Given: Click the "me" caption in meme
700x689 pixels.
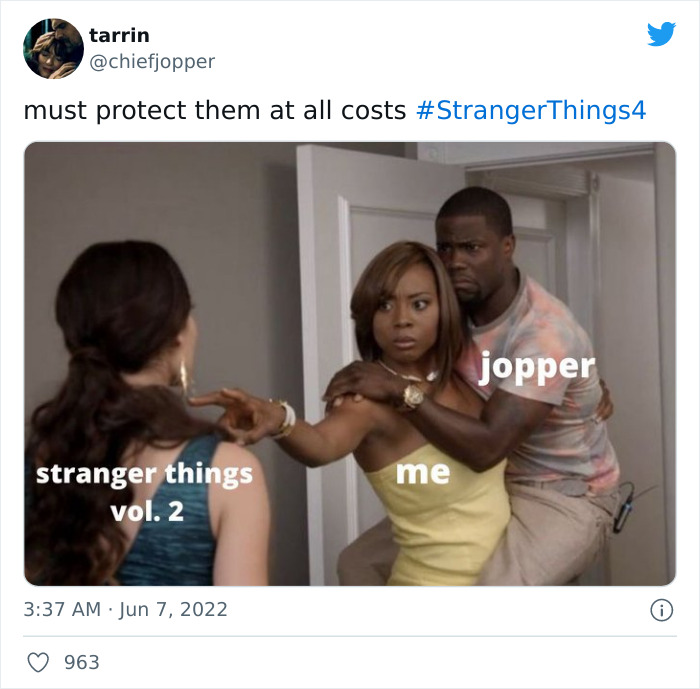Looking at the screenshot, I should 423,472.
